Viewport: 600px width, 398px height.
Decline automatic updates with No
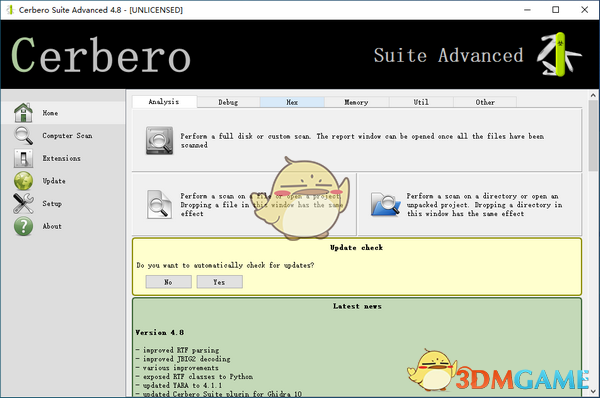coord(168,282)
